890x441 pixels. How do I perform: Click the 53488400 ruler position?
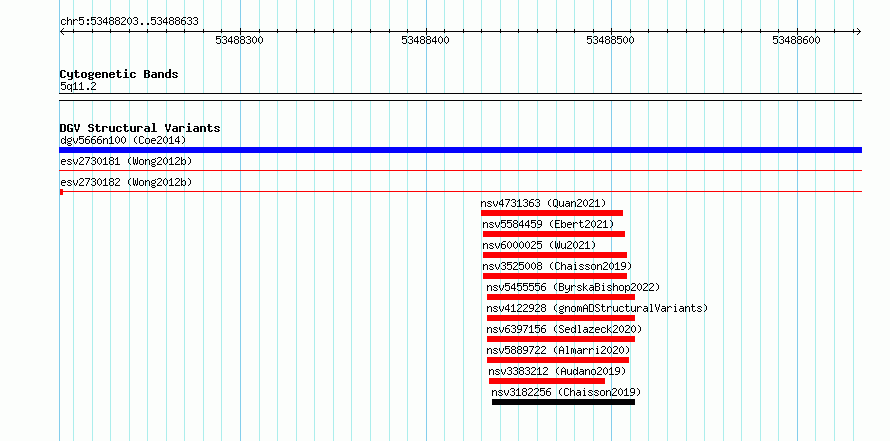(x=425, y=40)
